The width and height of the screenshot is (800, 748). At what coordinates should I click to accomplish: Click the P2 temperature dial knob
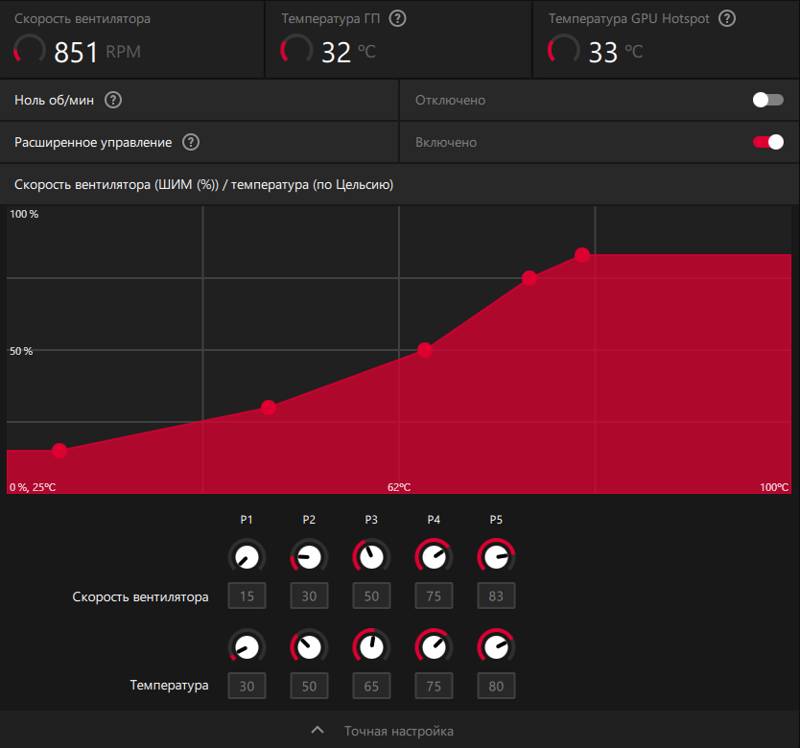pyautogui.click(x=309, y=647)
